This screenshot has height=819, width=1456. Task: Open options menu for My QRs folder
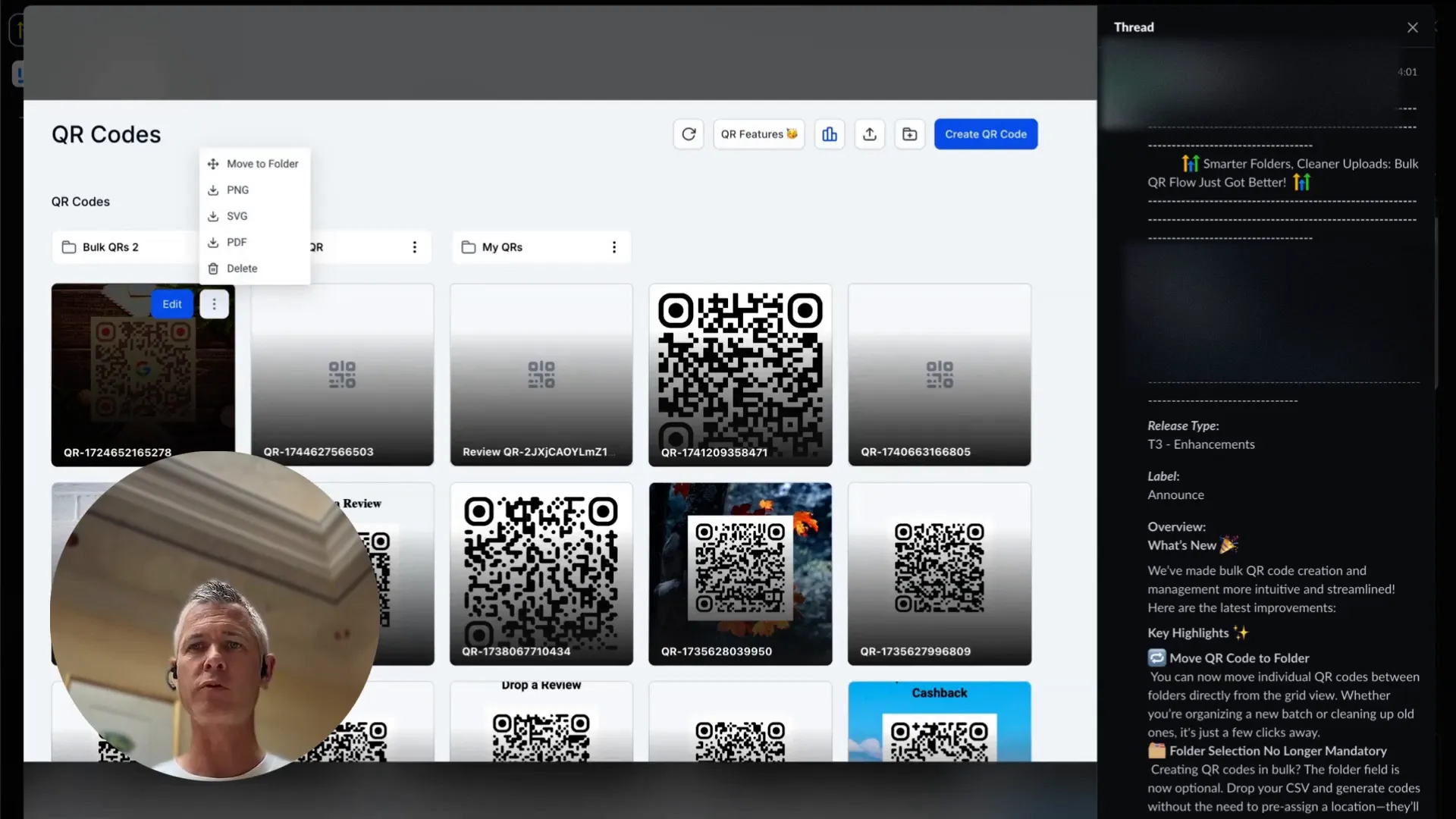614,247
